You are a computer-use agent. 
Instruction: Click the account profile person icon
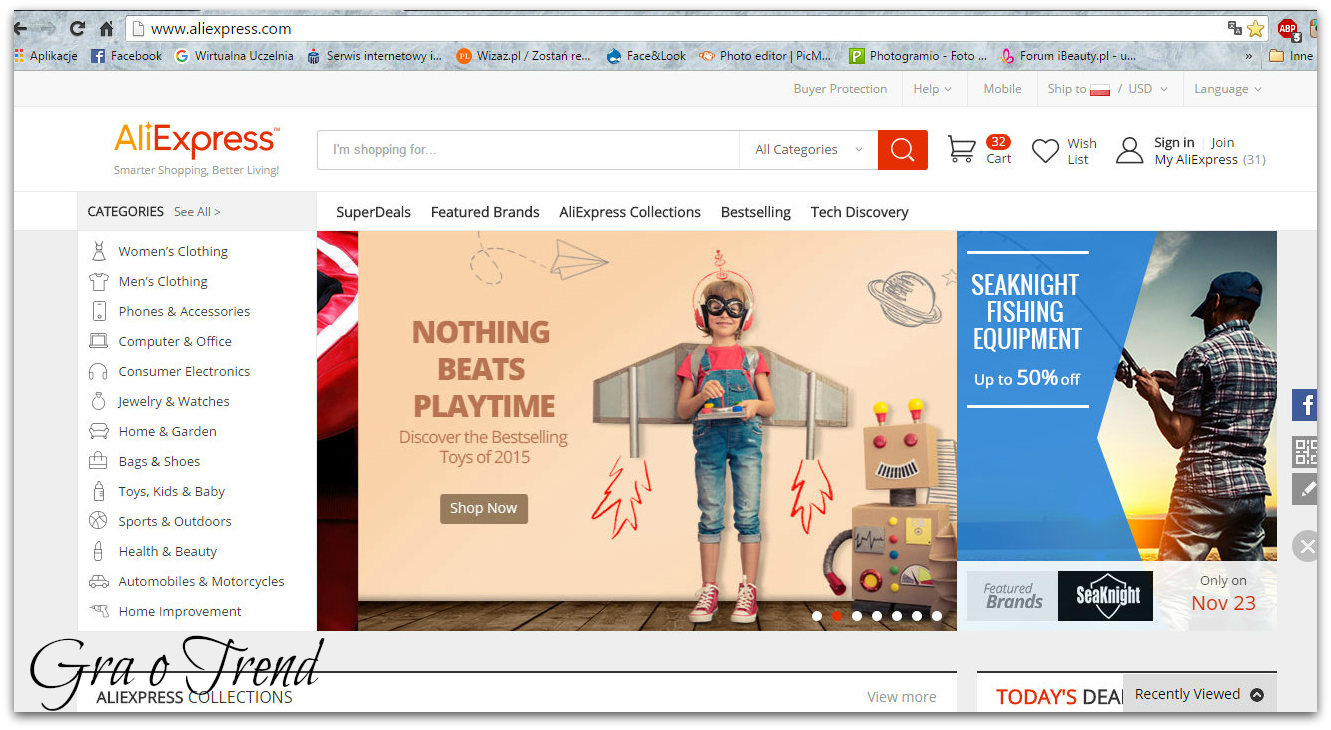click(x=1129, y=151)
